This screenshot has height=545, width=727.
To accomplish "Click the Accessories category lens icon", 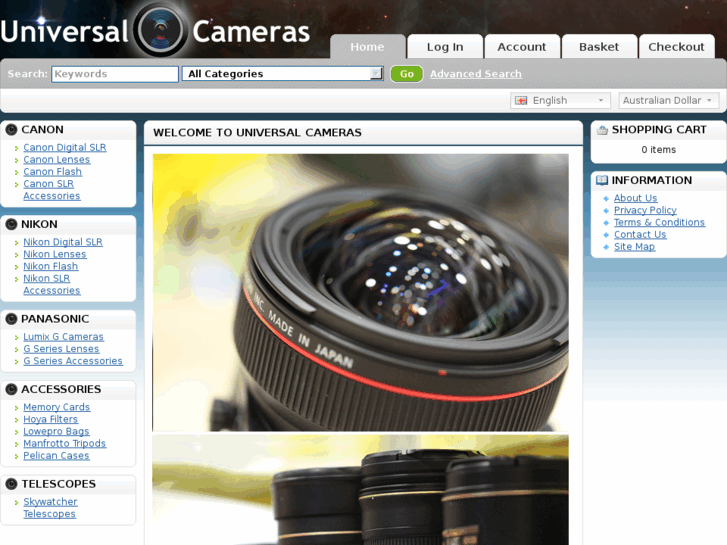I will pyautogui.click(x=11, y=390).
